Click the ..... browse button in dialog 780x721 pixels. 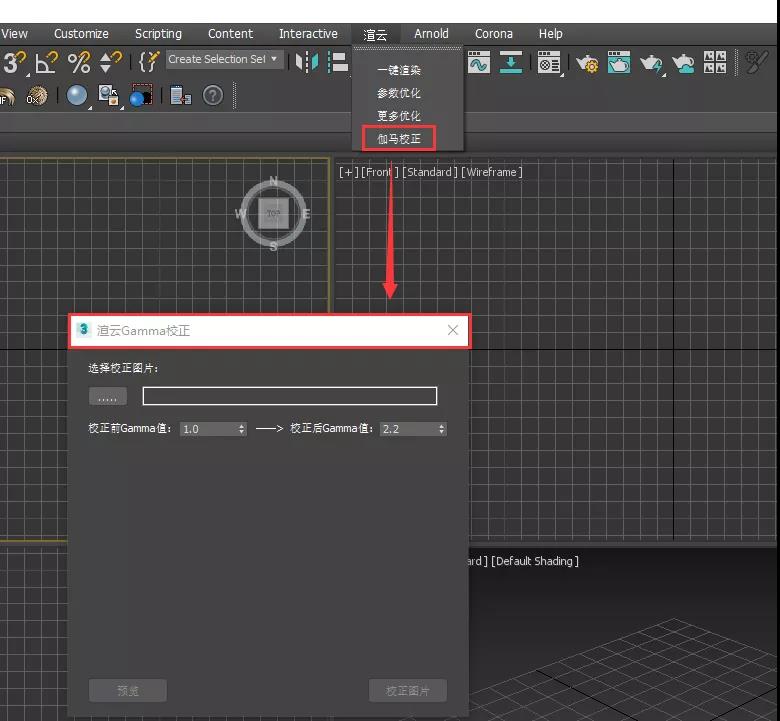[107, 397]
